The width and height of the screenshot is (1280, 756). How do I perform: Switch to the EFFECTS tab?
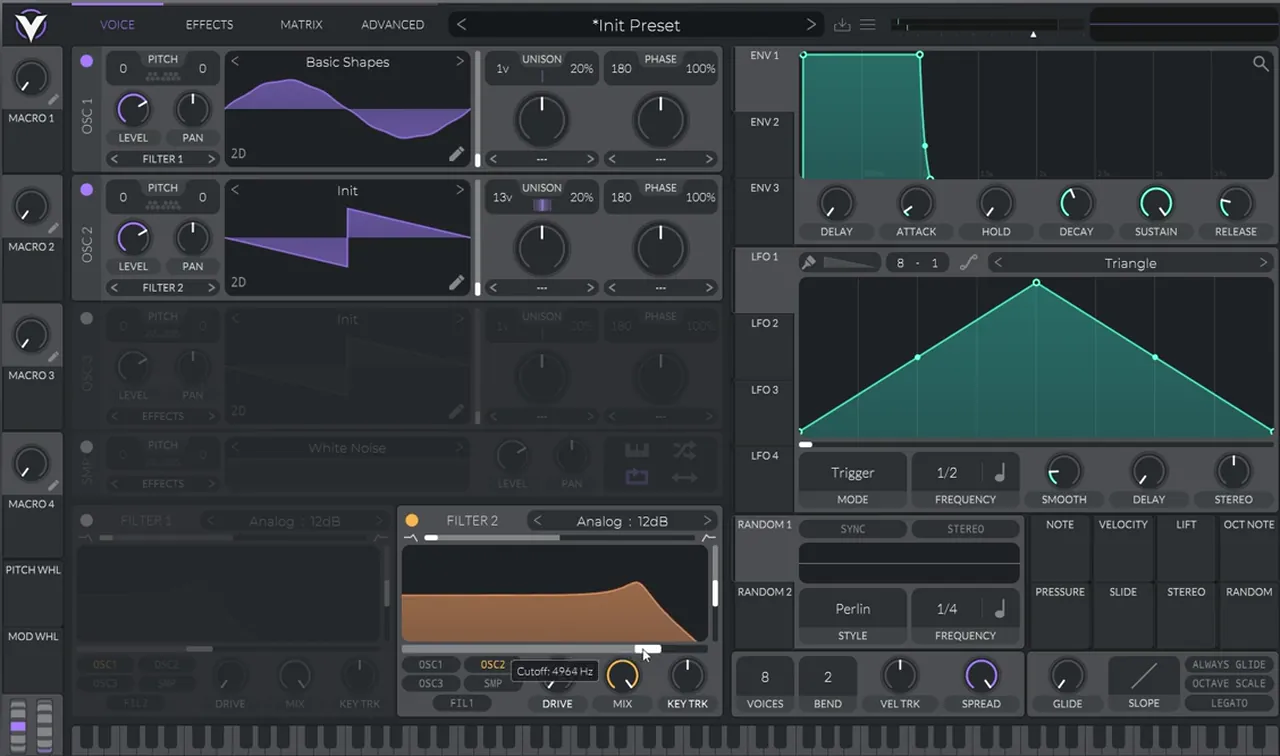tap(210, 24)
